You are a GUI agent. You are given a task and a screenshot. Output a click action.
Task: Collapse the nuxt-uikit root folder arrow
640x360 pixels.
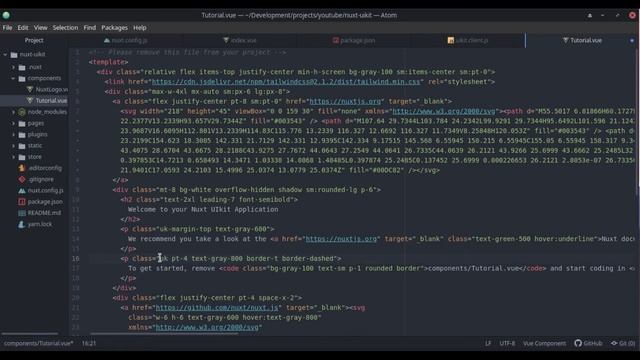click(5, 54)
